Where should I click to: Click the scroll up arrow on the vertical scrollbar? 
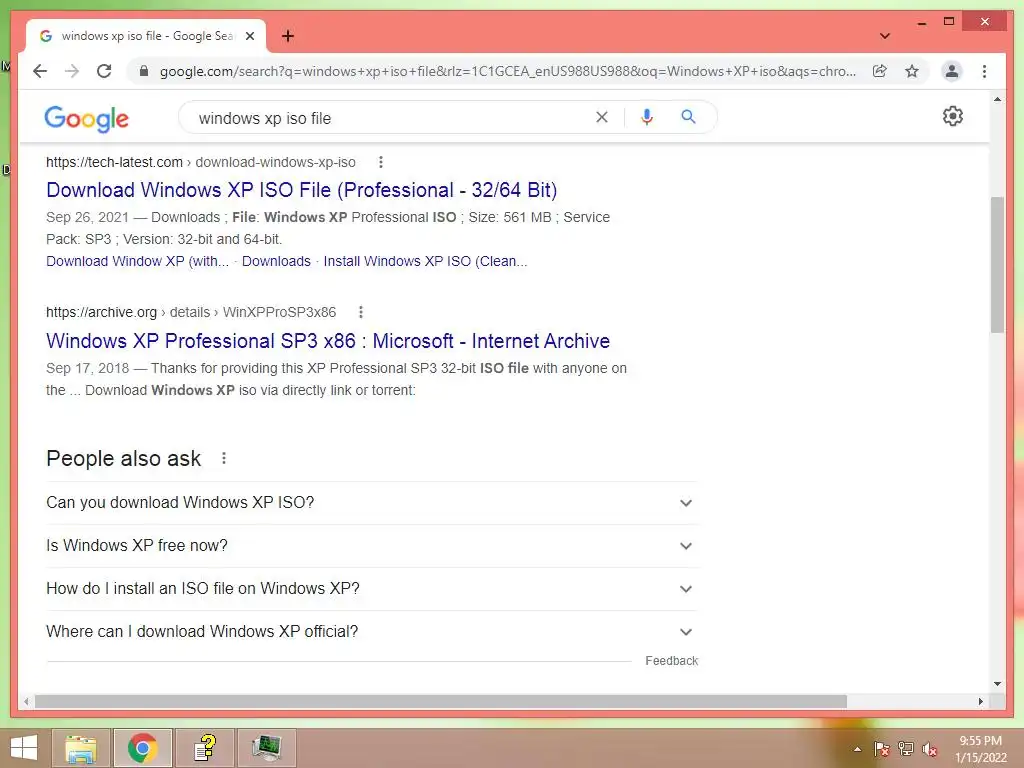pyautogui.click(x=997, y=99)
